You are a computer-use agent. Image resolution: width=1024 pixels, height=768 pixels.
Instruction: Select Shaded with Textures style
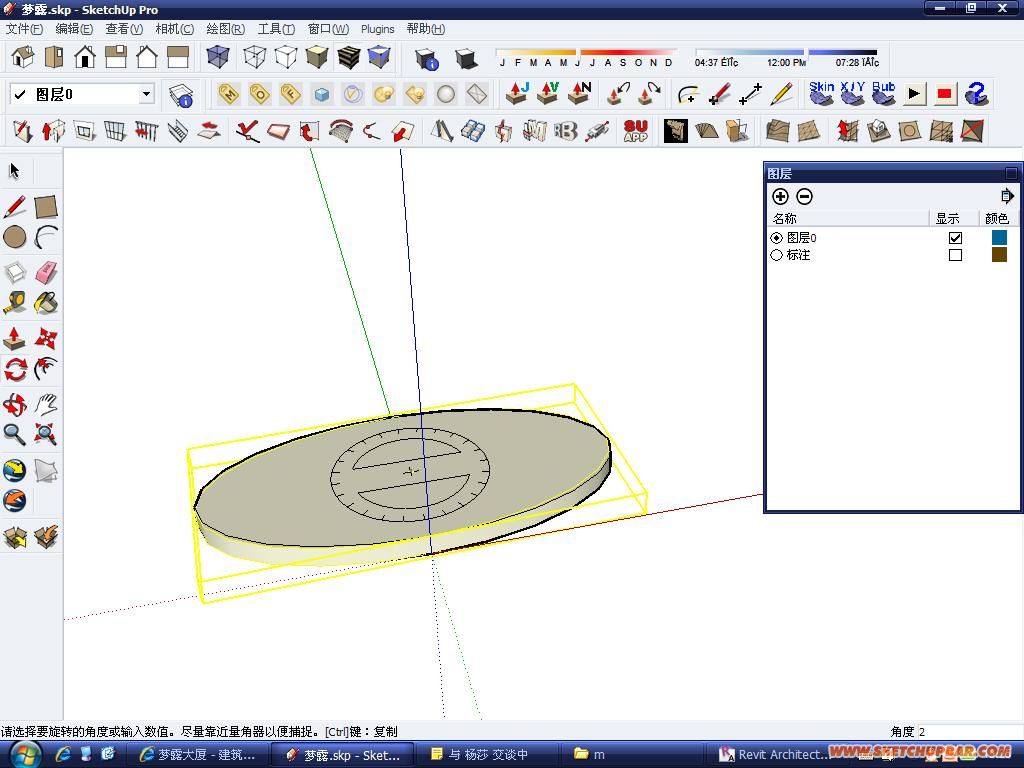(349, 57)
